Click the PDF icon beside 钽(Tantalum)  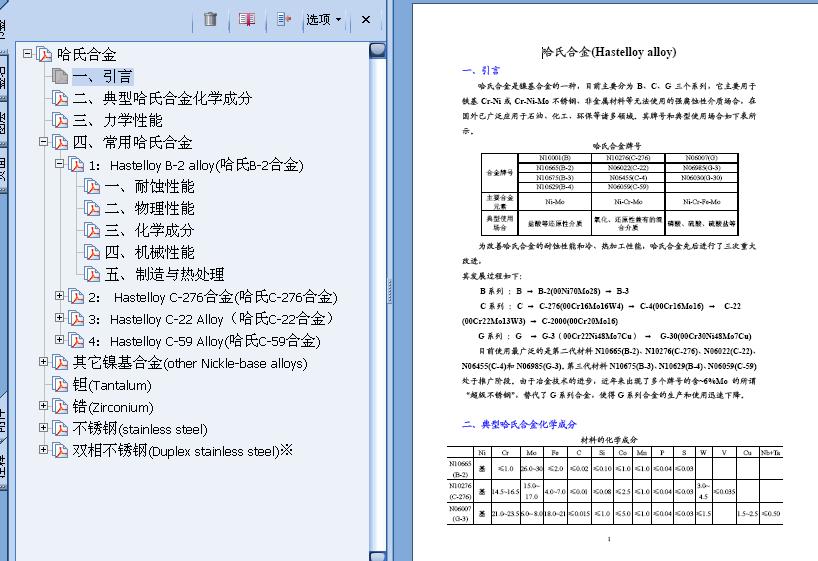click(61, 385)
